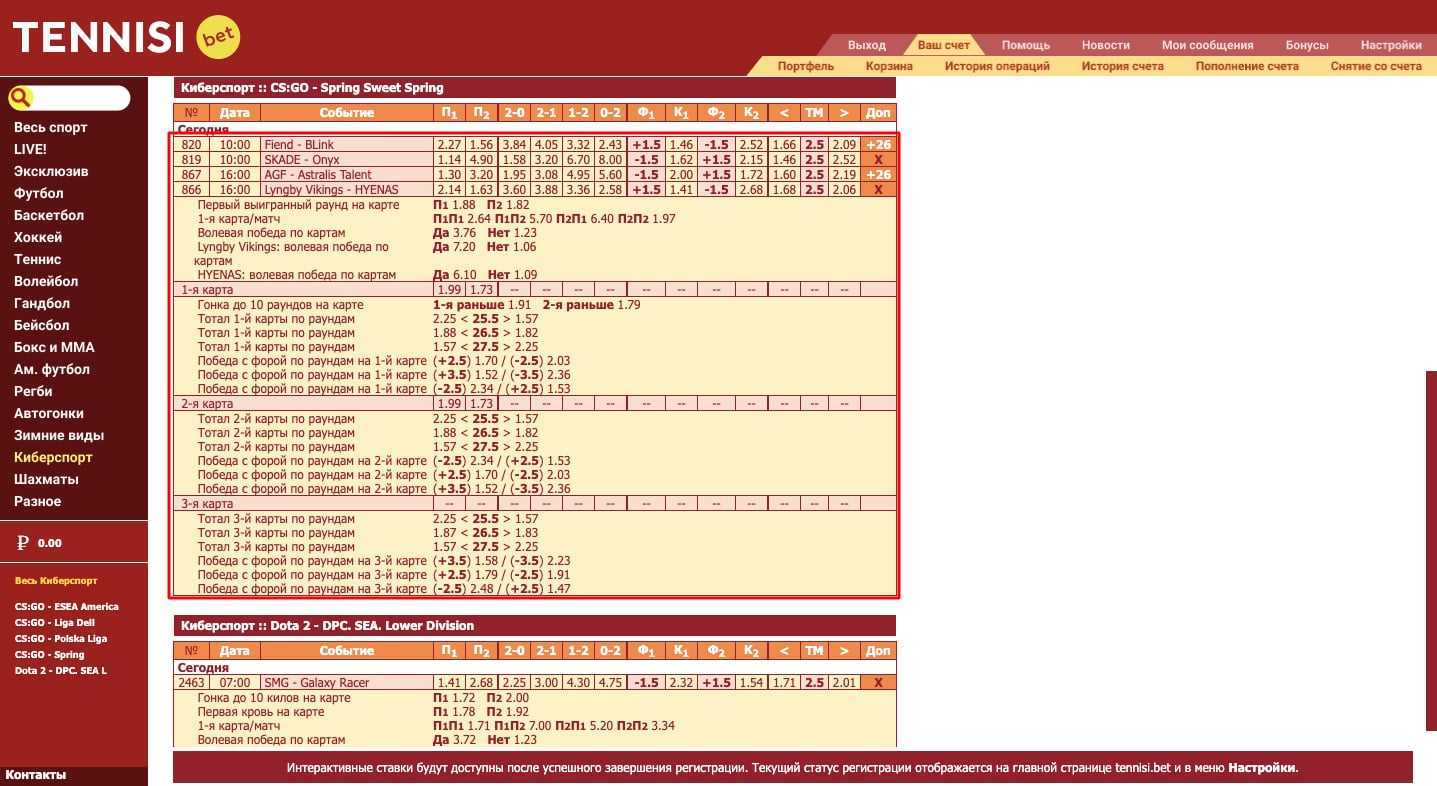The image size is (1437, 786).
Task: Select Бейсбол in sidebar
Action: (42, 325)
